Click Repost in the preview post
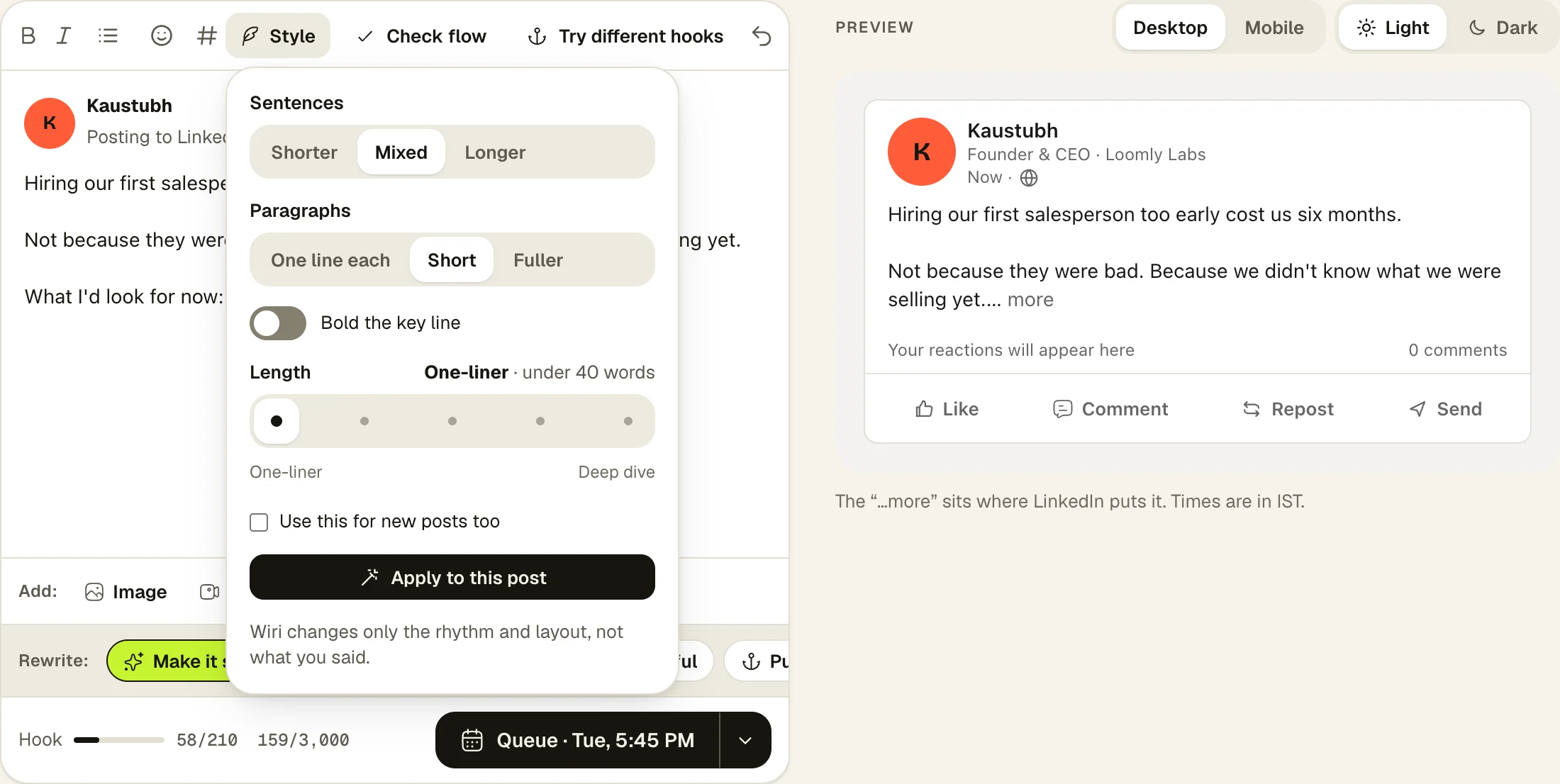The width and height of the screenshot is (1560, 784). pos(1288,409)
